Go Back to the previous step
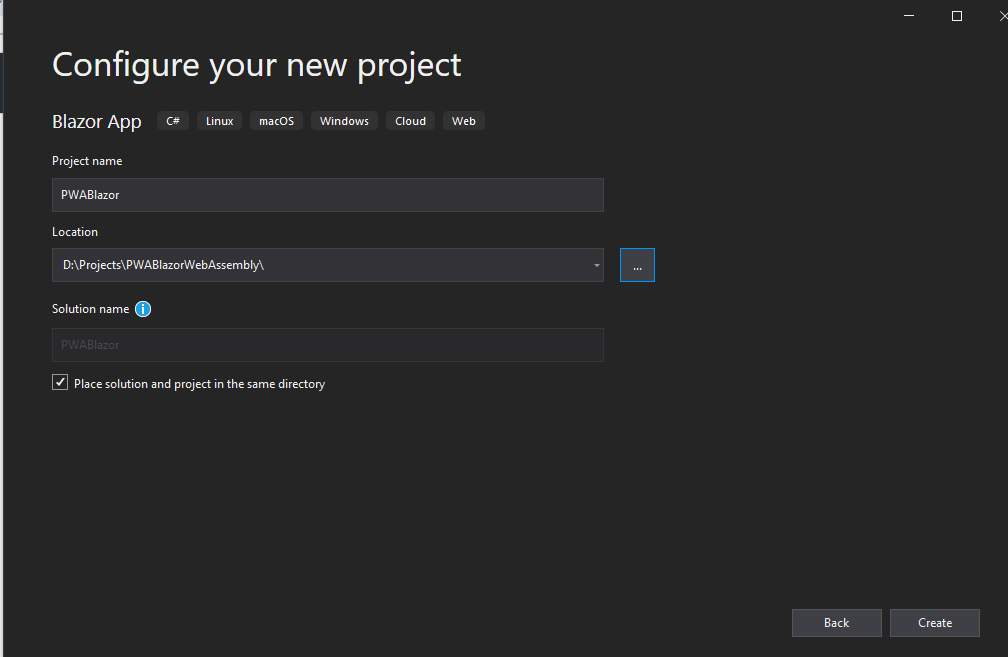The width and height of the screenshot is (1008, 657). (836, 623)
